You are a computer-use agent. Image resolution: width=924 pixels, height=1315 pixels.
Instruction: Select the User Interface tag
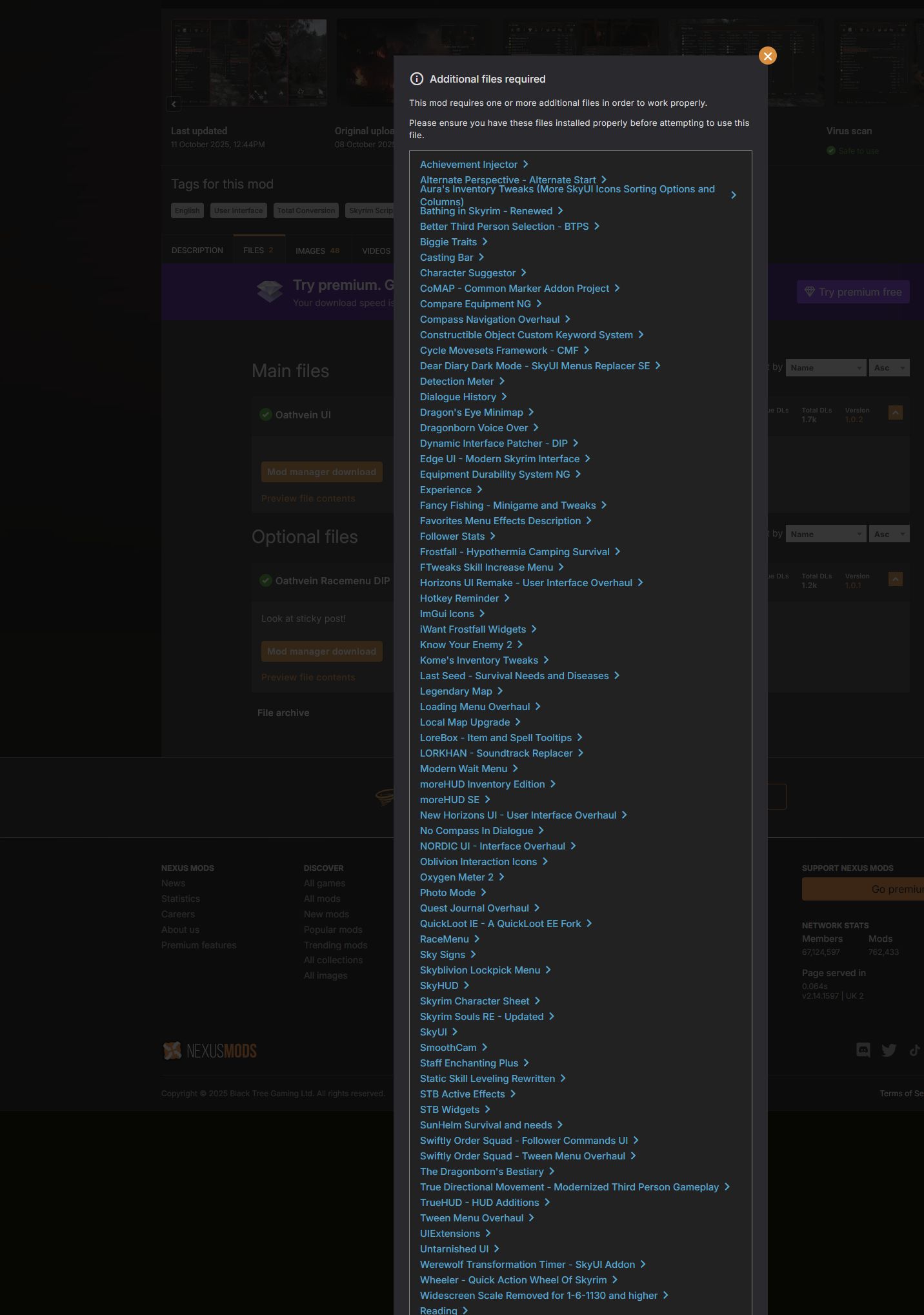coord(238,210)
